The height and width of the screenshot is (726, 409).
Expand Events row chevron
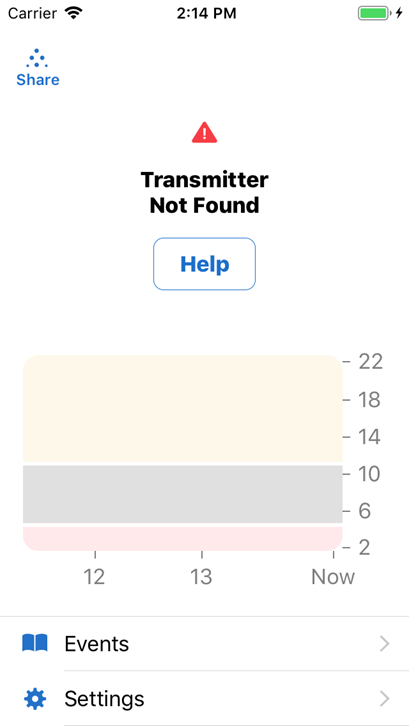384,644
